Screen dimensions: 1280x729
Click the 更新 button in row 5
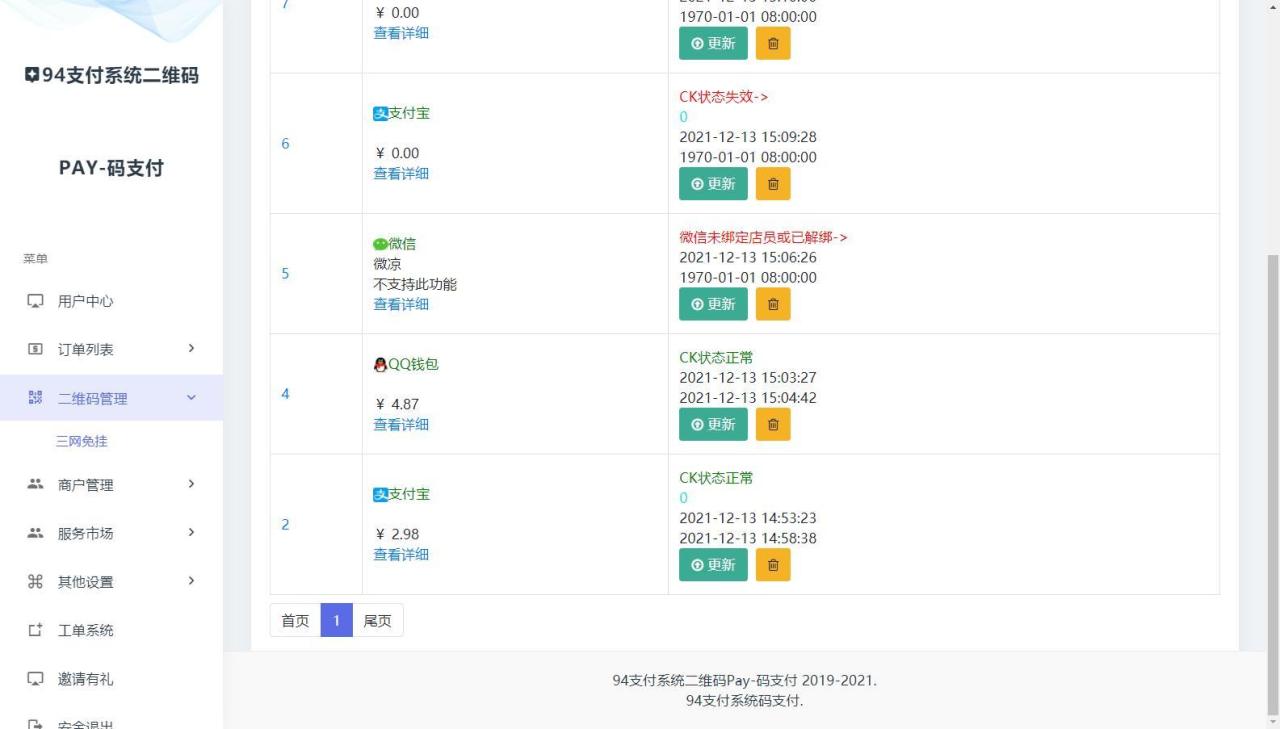point(713,304)
